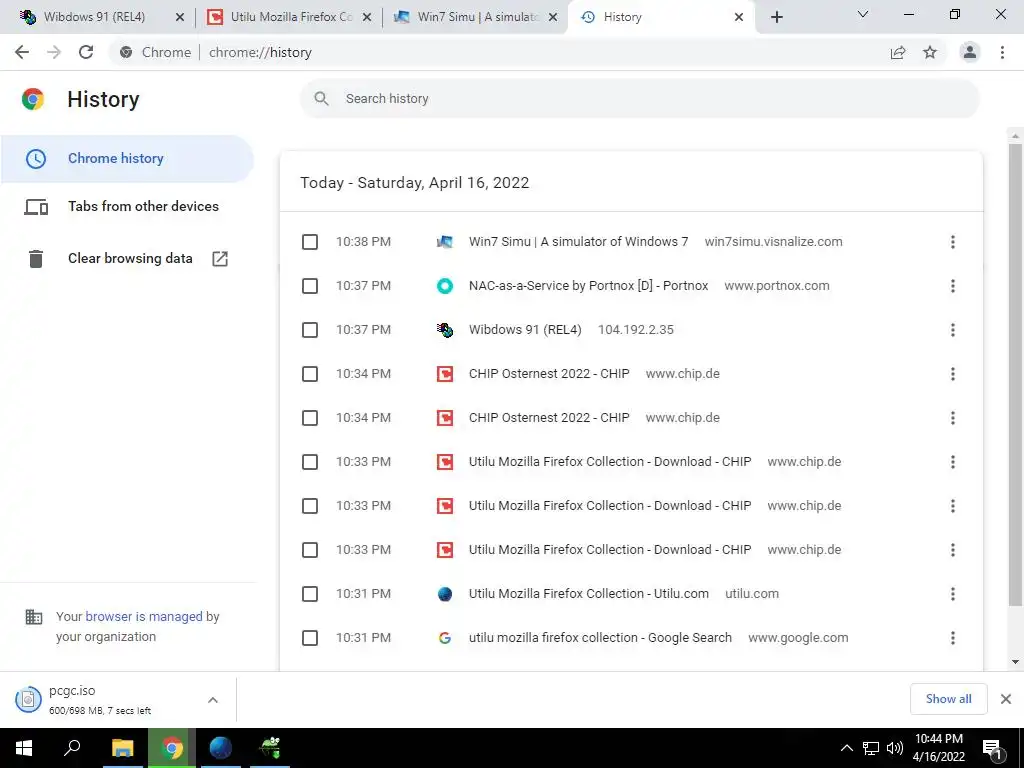Screen dimensions: 1024x768
Task: Check the last 10:33 PM Utilu CHIP entry
Action: [310, 550]
